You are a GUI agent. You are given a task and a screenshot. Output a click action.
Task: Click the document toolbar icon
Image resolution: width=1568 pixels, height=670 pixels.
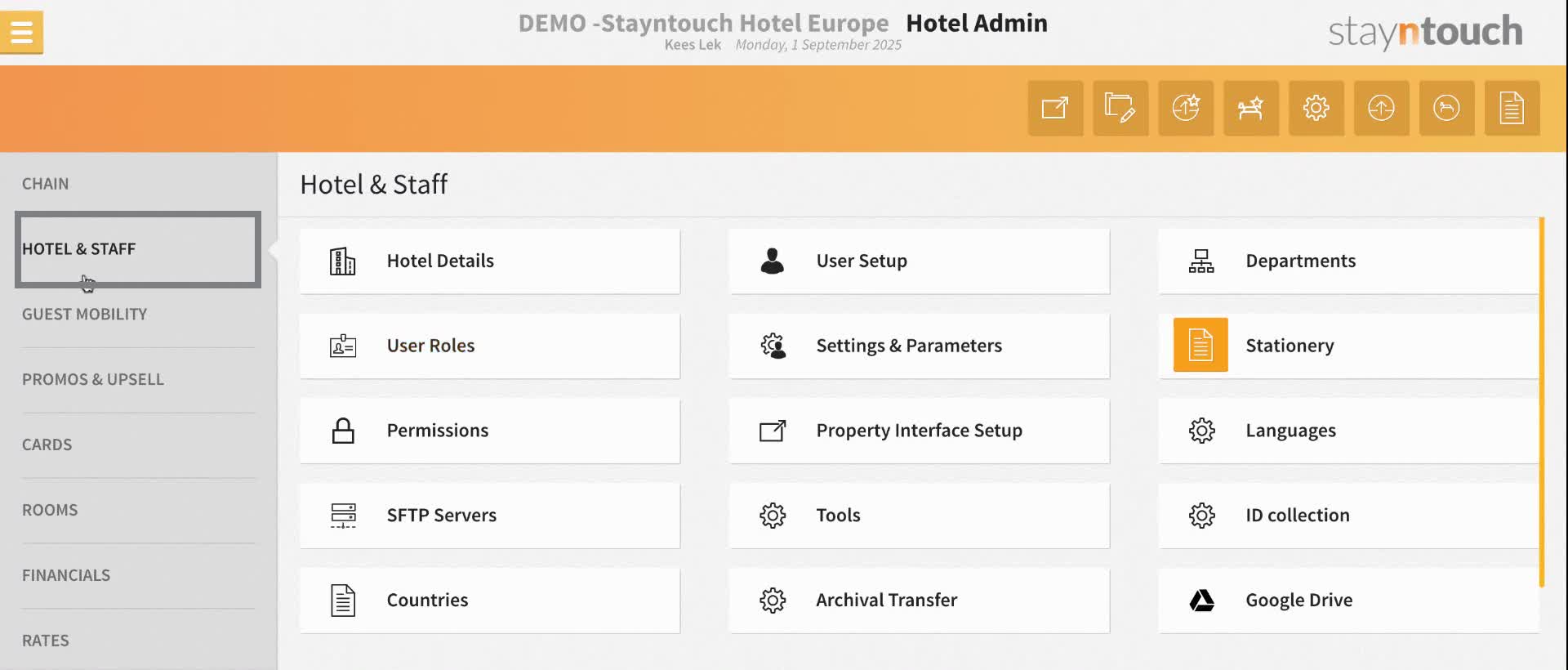point(1512,108)
